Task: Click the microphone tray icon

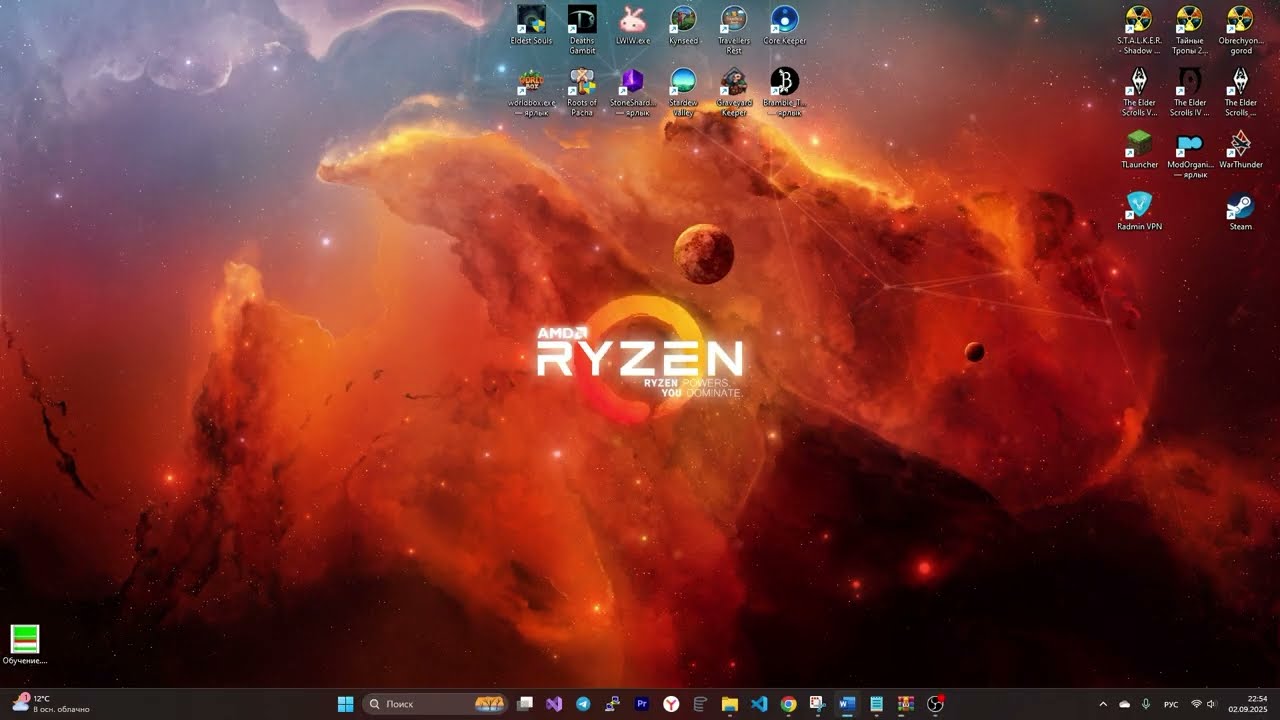Action: pyautogui.click(x=1146, y=704)
